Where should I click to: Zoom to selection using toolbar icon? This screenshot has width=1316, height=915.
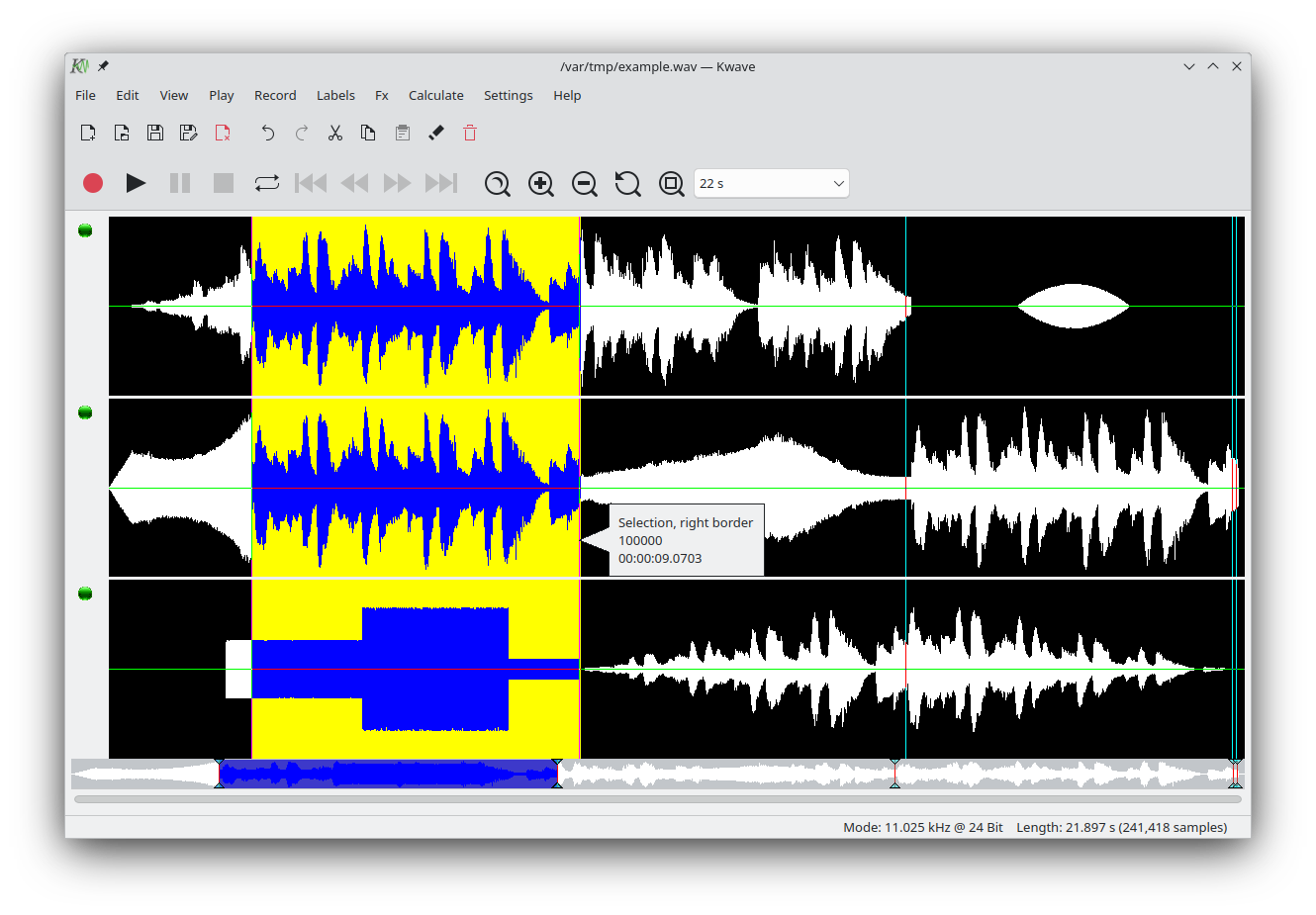(x=498, y=184)
